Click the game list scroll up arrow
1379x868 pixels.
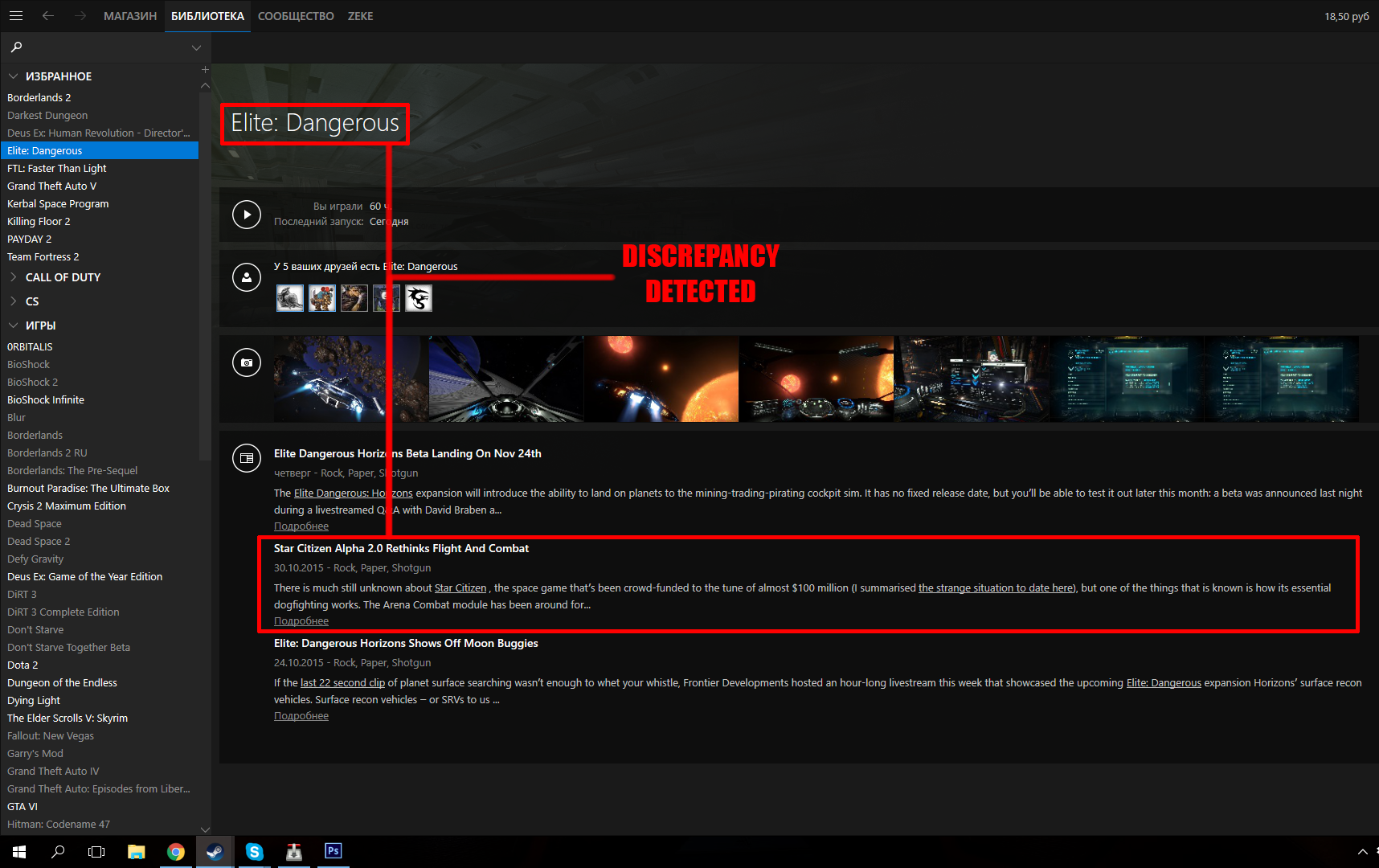[x=205, y=85]
